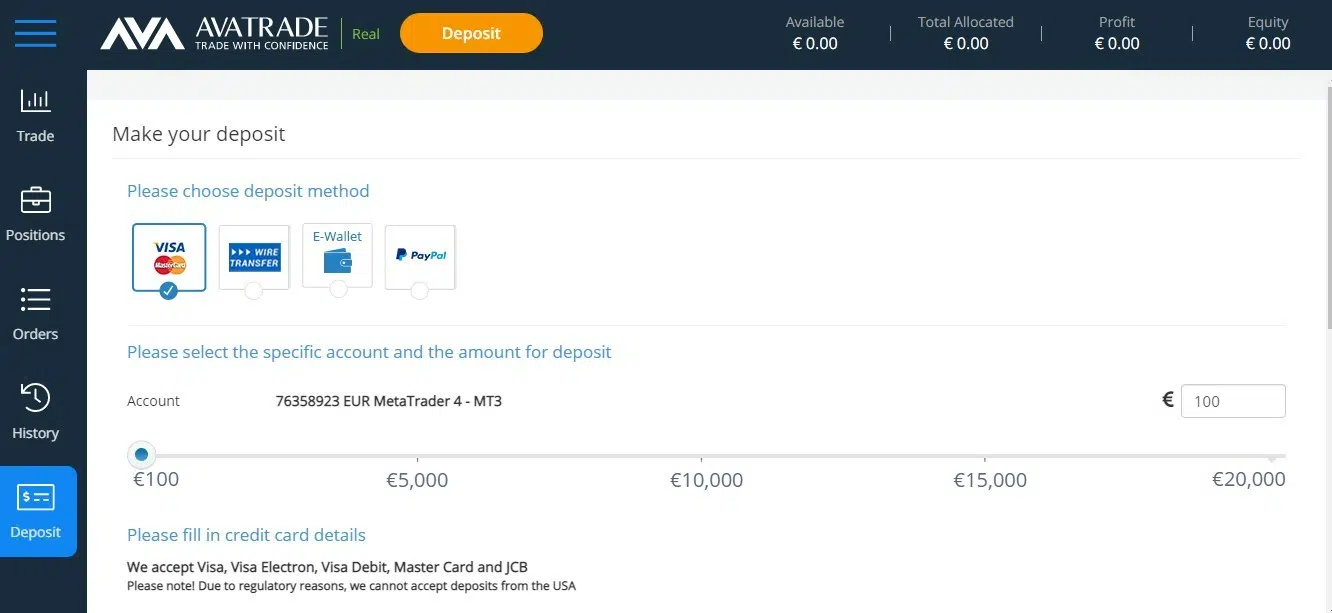Click the account 76358923 EUR MetaTrader text

pyautogui.click(x=388, y=401)
